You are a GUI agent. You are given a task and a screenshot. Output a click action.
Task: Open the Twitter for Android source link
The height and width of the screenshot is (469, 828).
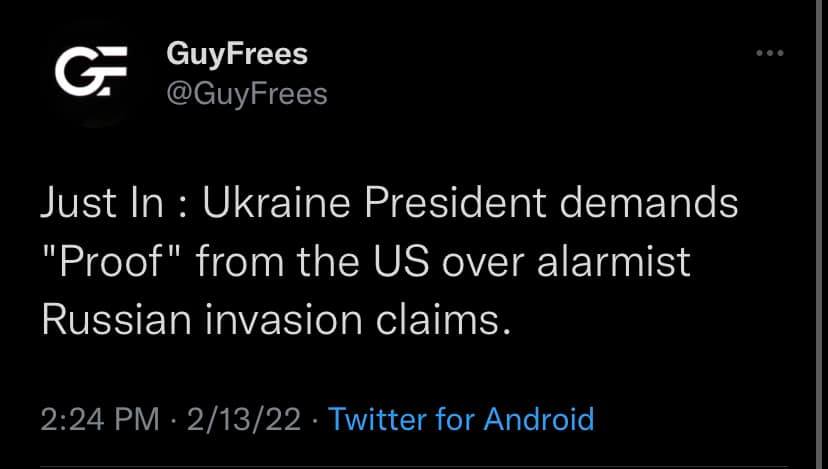[x=461, y=418]
